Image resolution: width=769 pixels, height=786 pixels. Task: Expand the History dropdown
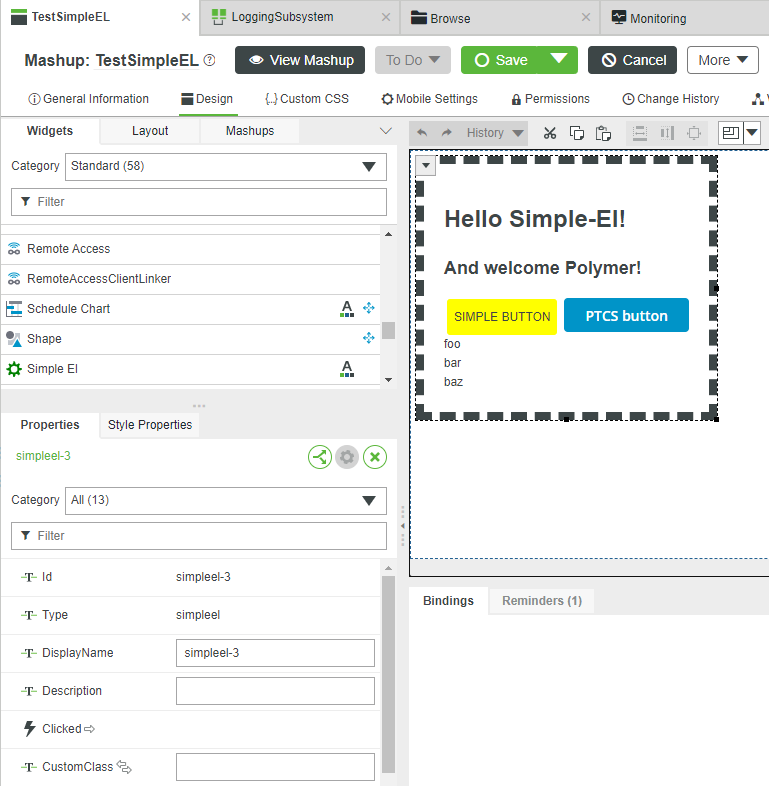(x=495, y=133)
